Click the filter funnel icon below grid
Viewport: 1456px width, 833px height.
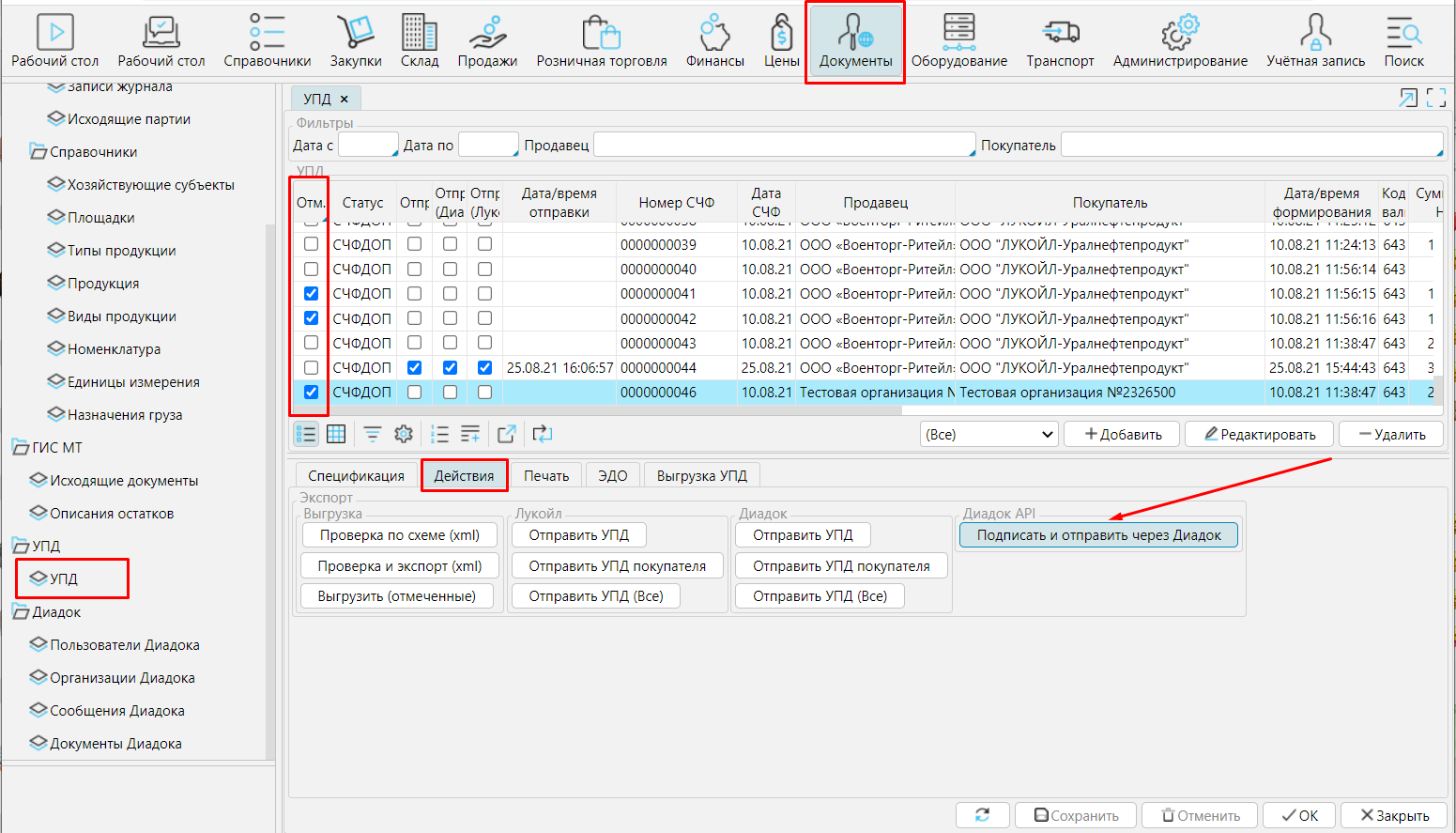[x=373, y=434]
